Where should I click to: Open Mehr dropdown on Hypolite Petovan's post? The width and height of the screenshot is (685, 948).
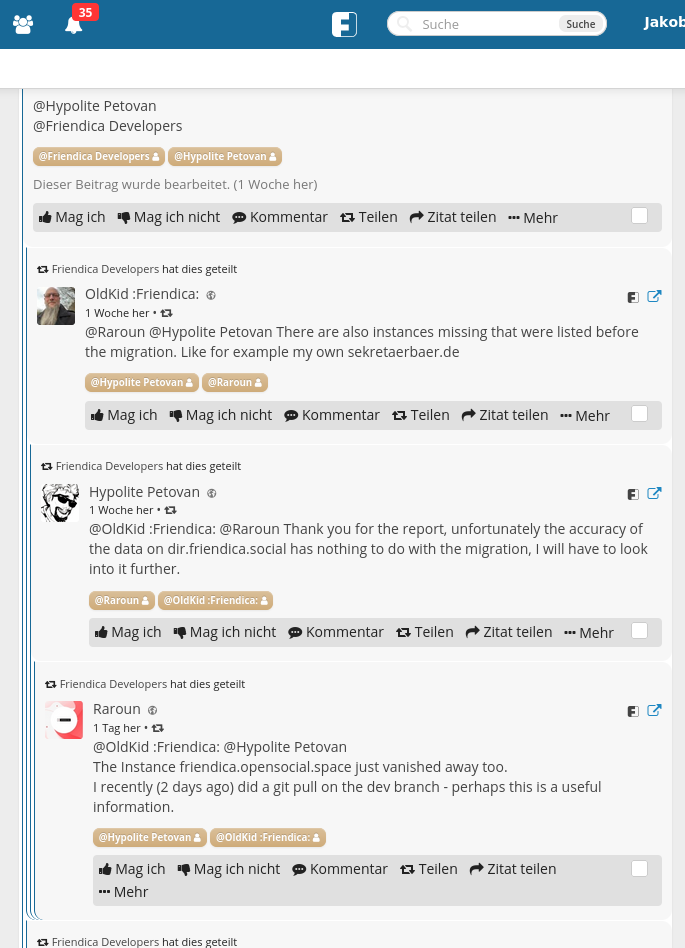(589, 633)
